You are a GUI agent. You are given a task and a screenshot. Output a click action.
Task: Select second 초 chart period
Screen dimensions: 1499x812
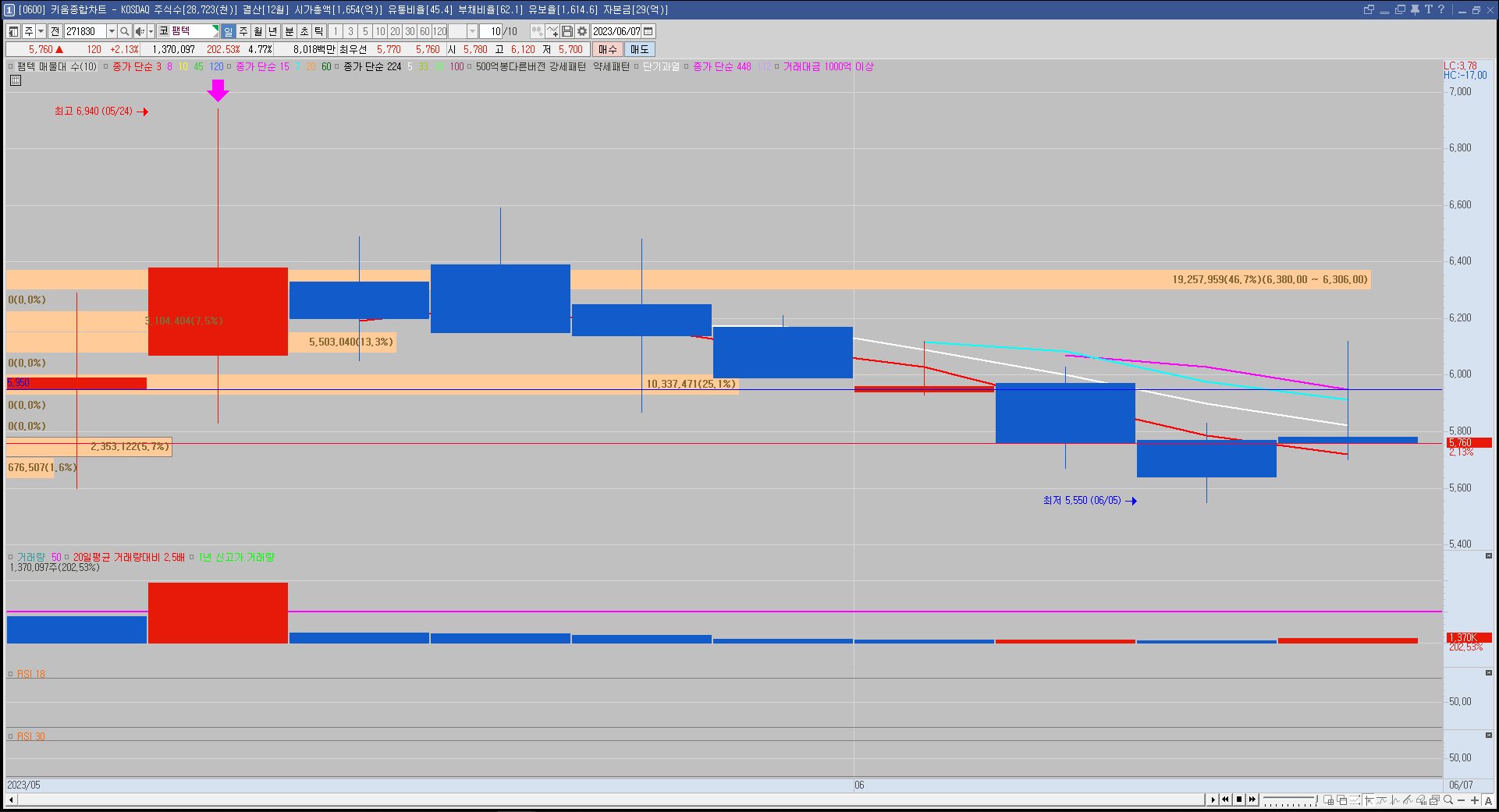tap(304, 31)
